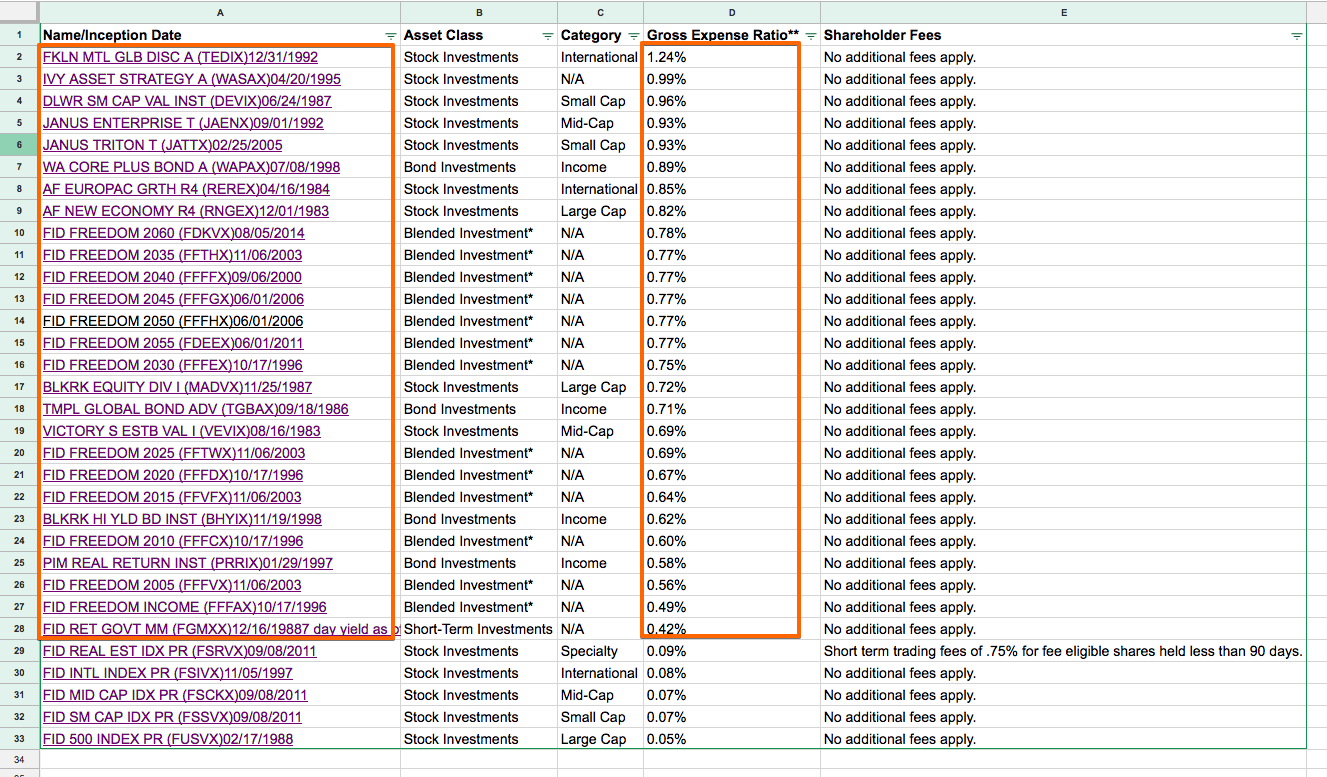The height and width of the screenshot is (777, 1327).
Task: Open FID FREEDOM 2030 (FFFEX) link
Action: pyautogui.click(x=173, y=365)
